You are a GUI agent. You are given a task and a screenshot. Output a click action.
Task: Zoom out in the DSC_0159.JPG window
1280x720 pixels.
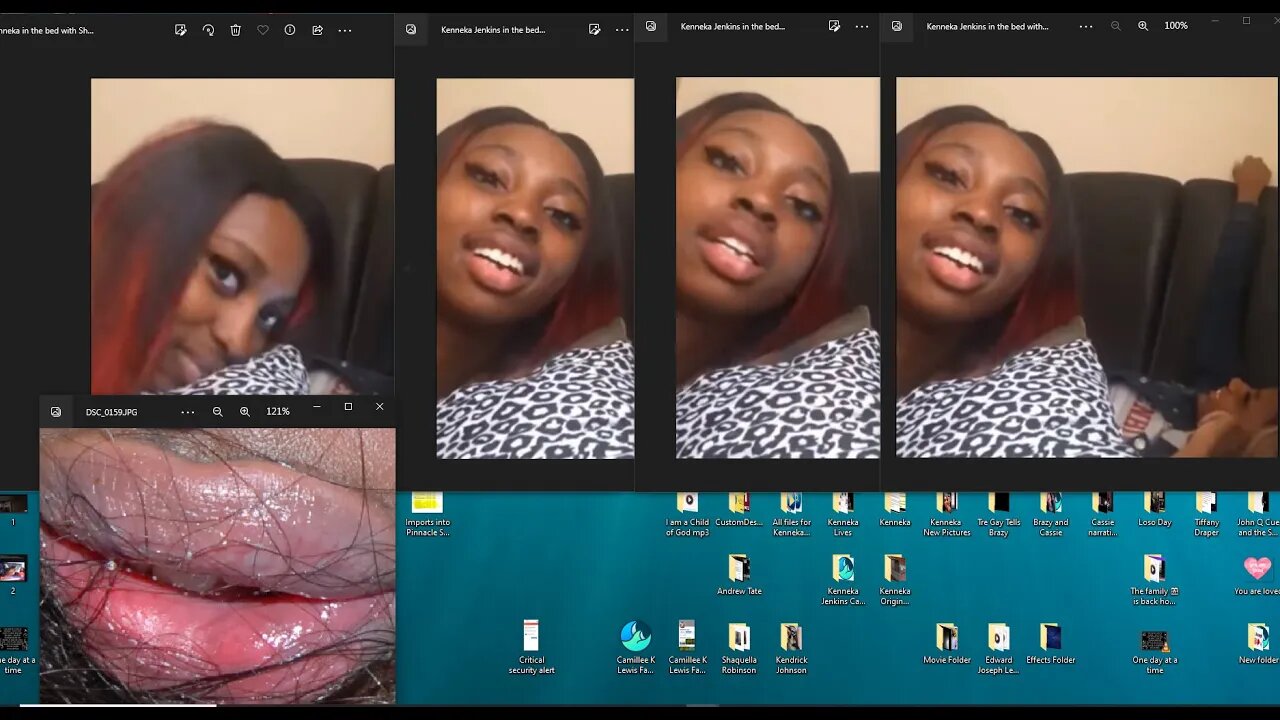point(218,411)
